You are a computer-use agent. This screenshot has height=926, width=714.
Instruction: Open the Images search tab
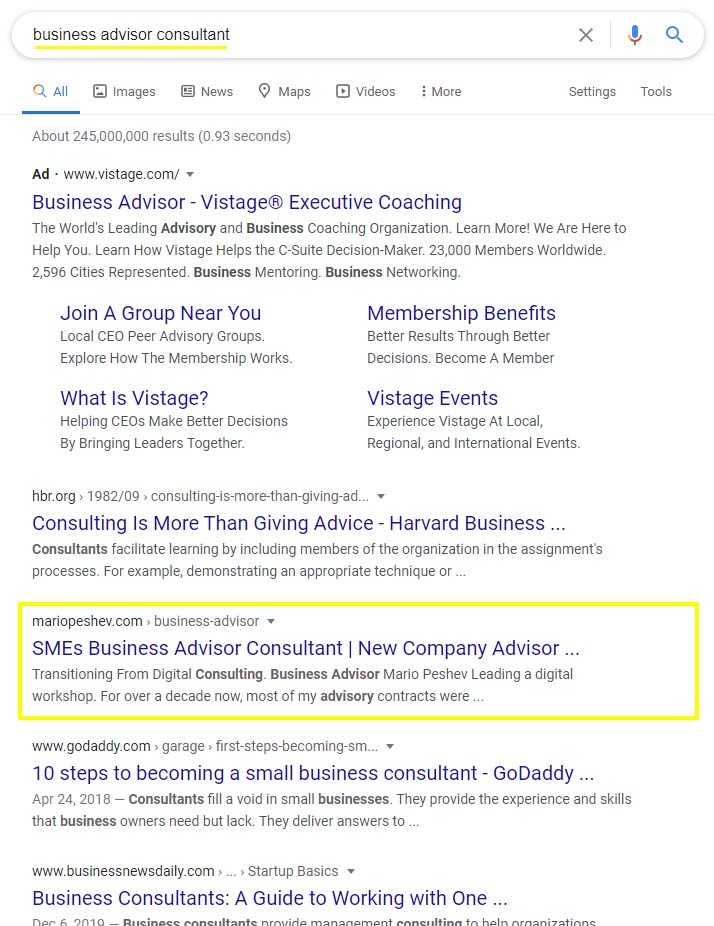pyautogui.click(x=124, y=91)
